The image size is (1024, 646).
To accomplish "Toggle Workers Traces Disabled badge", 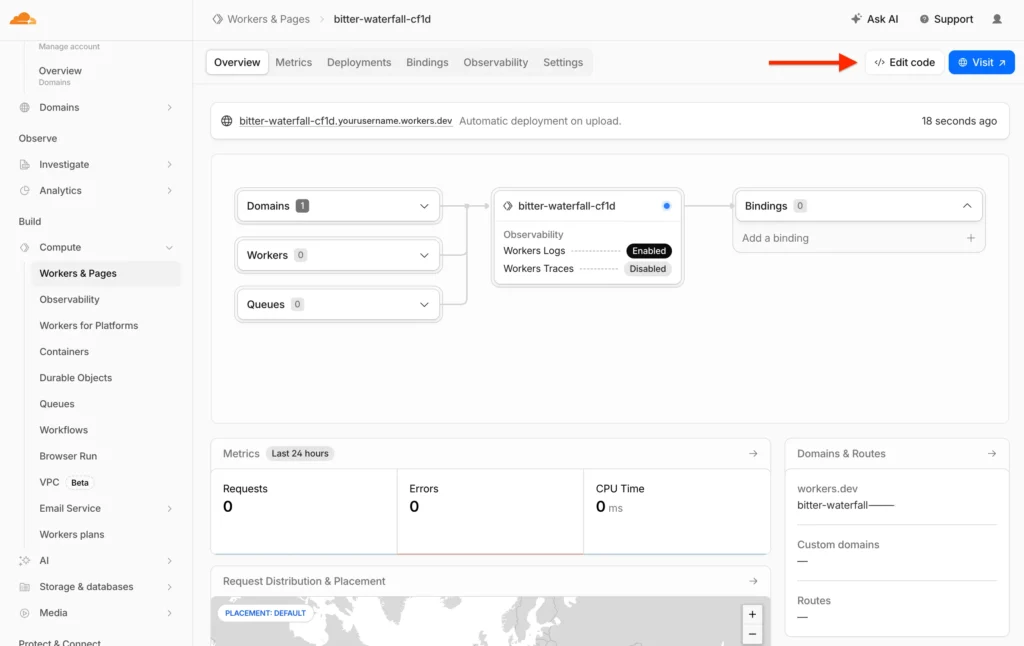I will (647, 268).
